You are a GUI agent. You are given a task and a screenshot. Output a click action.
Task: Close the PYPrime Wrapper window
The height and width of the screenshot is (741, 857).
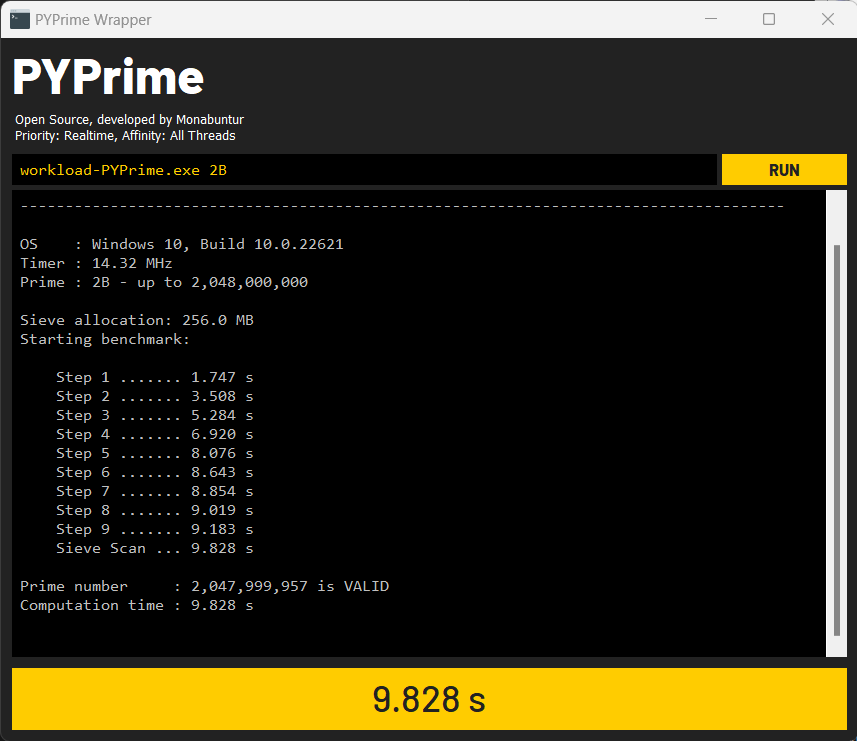(x=827, y=19)
